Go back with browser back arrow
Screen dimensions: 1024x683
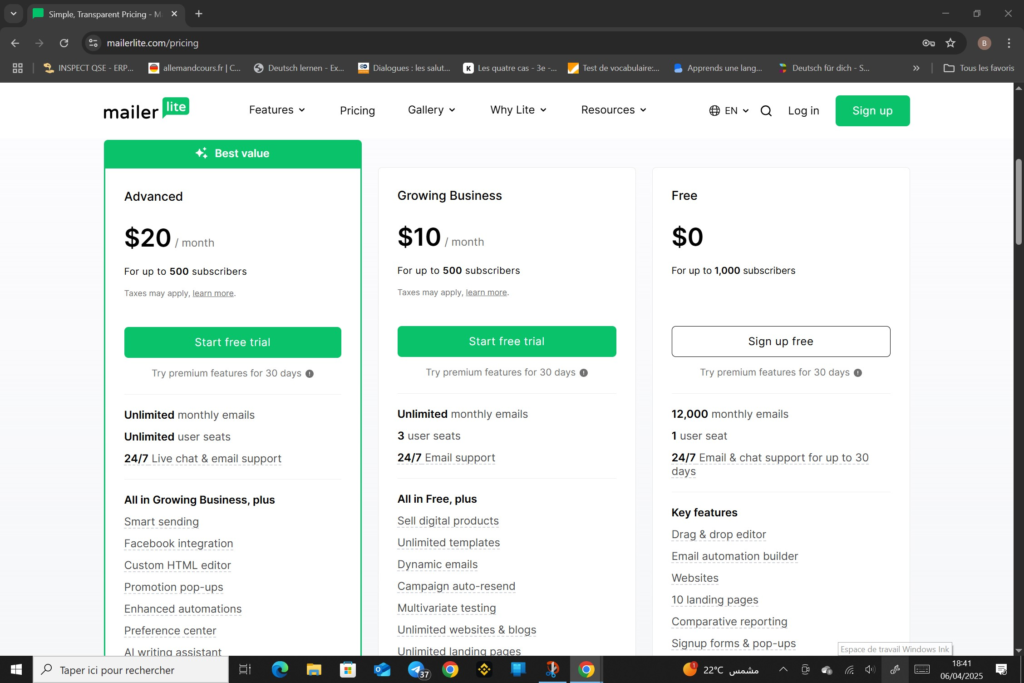tap(15, 43)
